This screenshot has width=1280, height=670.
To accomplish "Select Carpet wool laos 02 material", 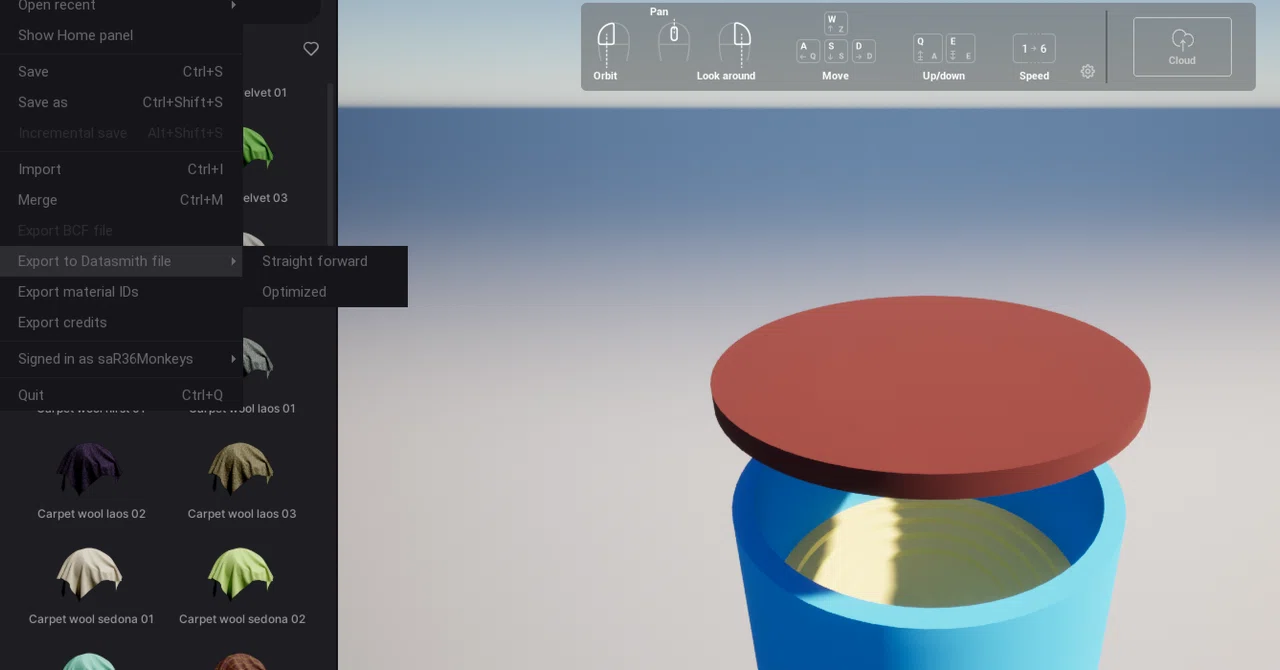I will [x=91, y=480].
